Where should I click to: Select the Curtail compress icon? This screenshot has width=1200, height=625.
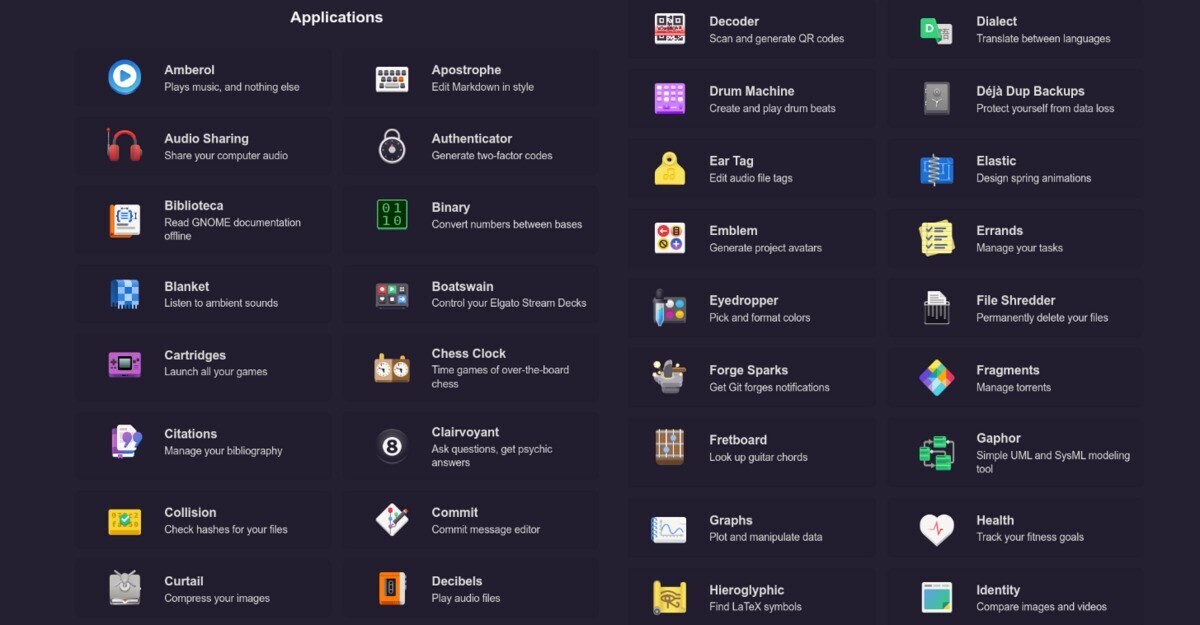(x=125, y=588)
